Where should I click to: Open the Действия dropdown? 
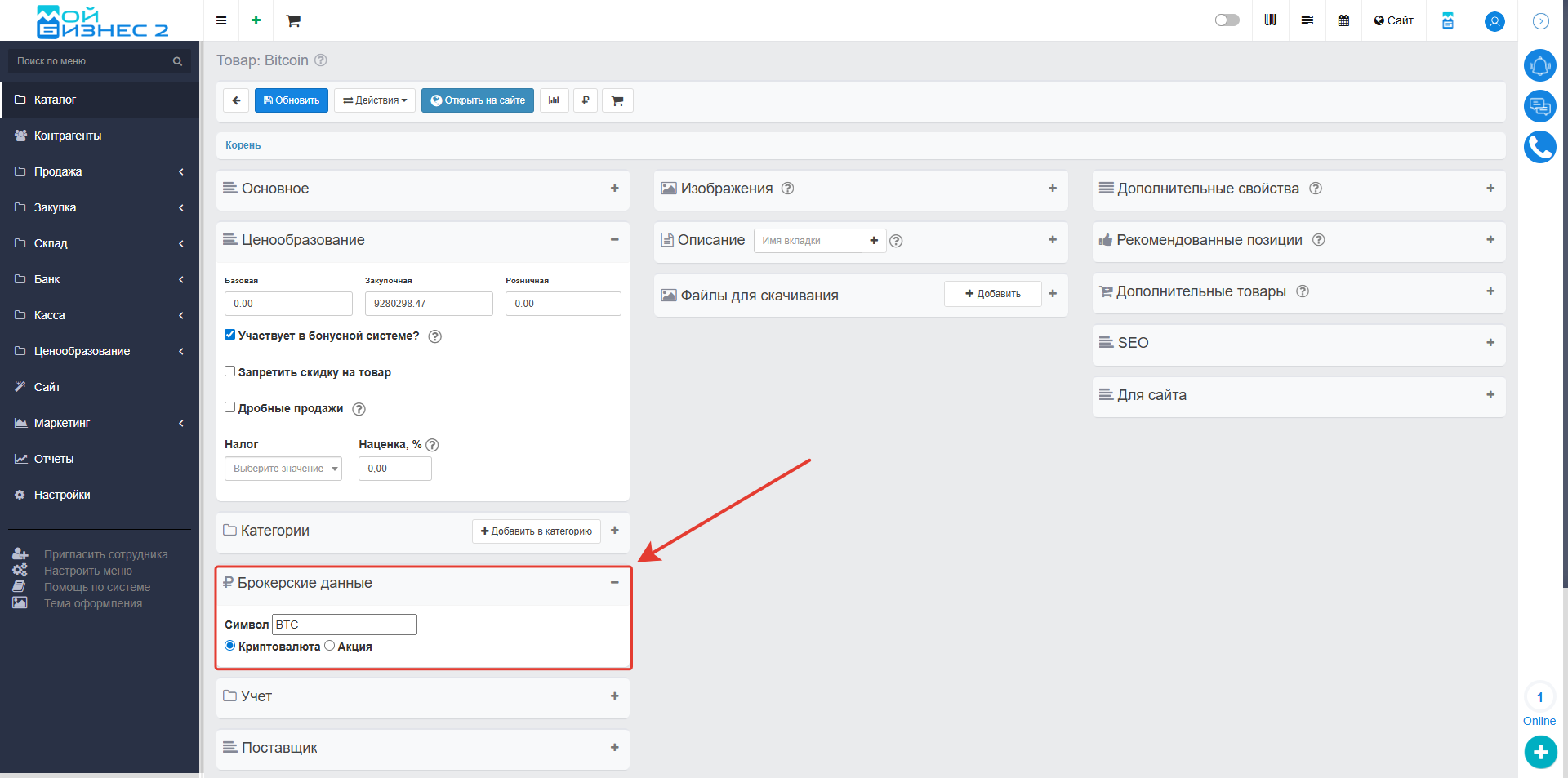click(375, 100)
